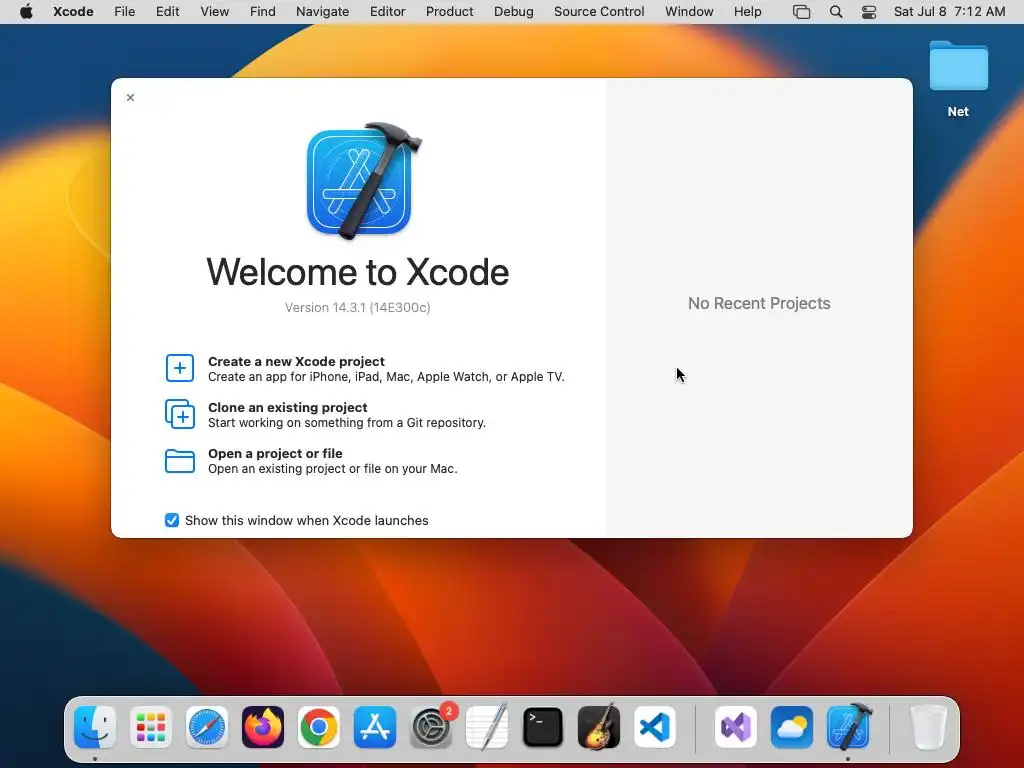This screenshot has height=768, width=1024.
Task: Open the App Store from the Dock
Action: [375, 727]
